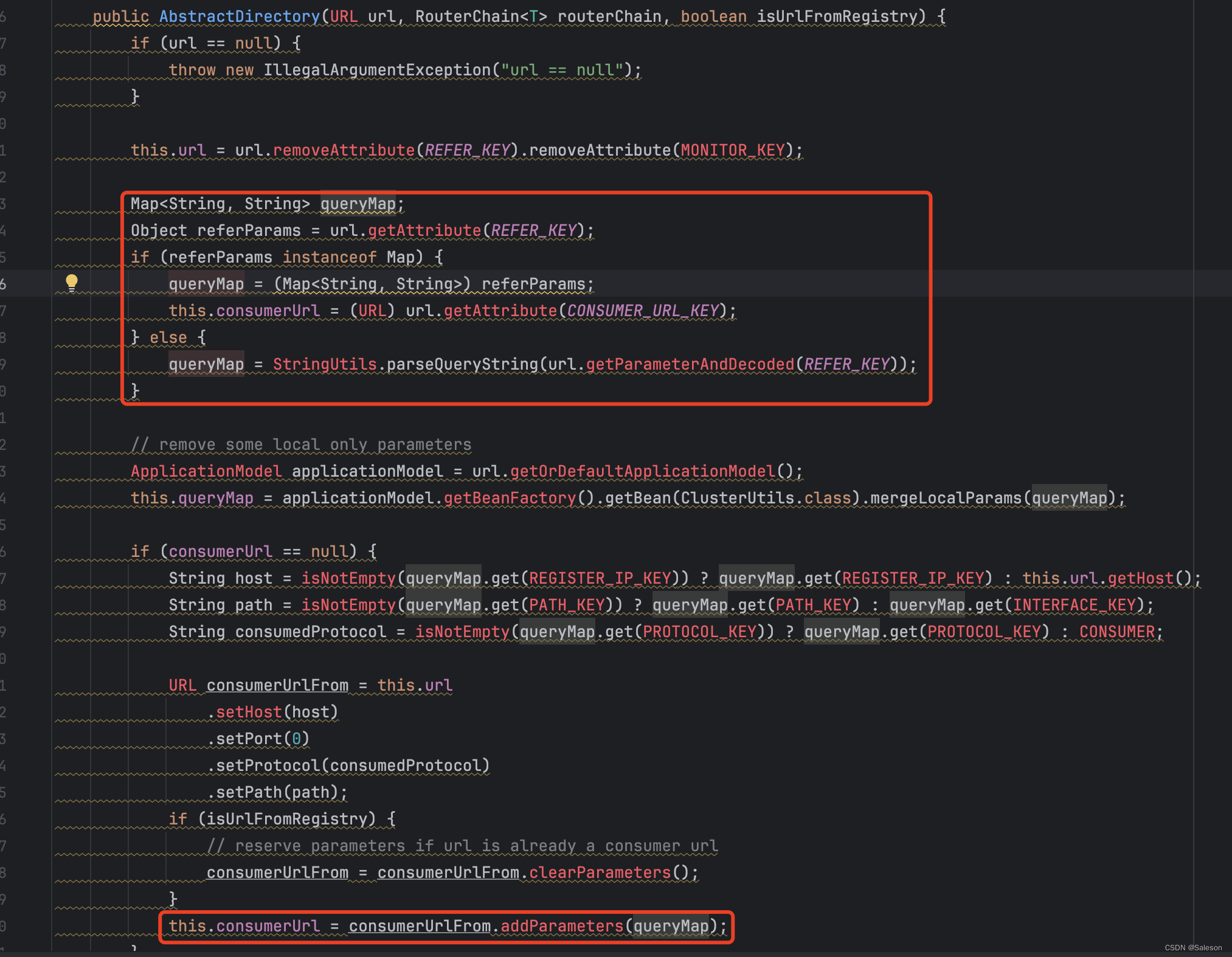
Task: Click RouterChain<T> parameter type
Action: (x=481, y=16)
